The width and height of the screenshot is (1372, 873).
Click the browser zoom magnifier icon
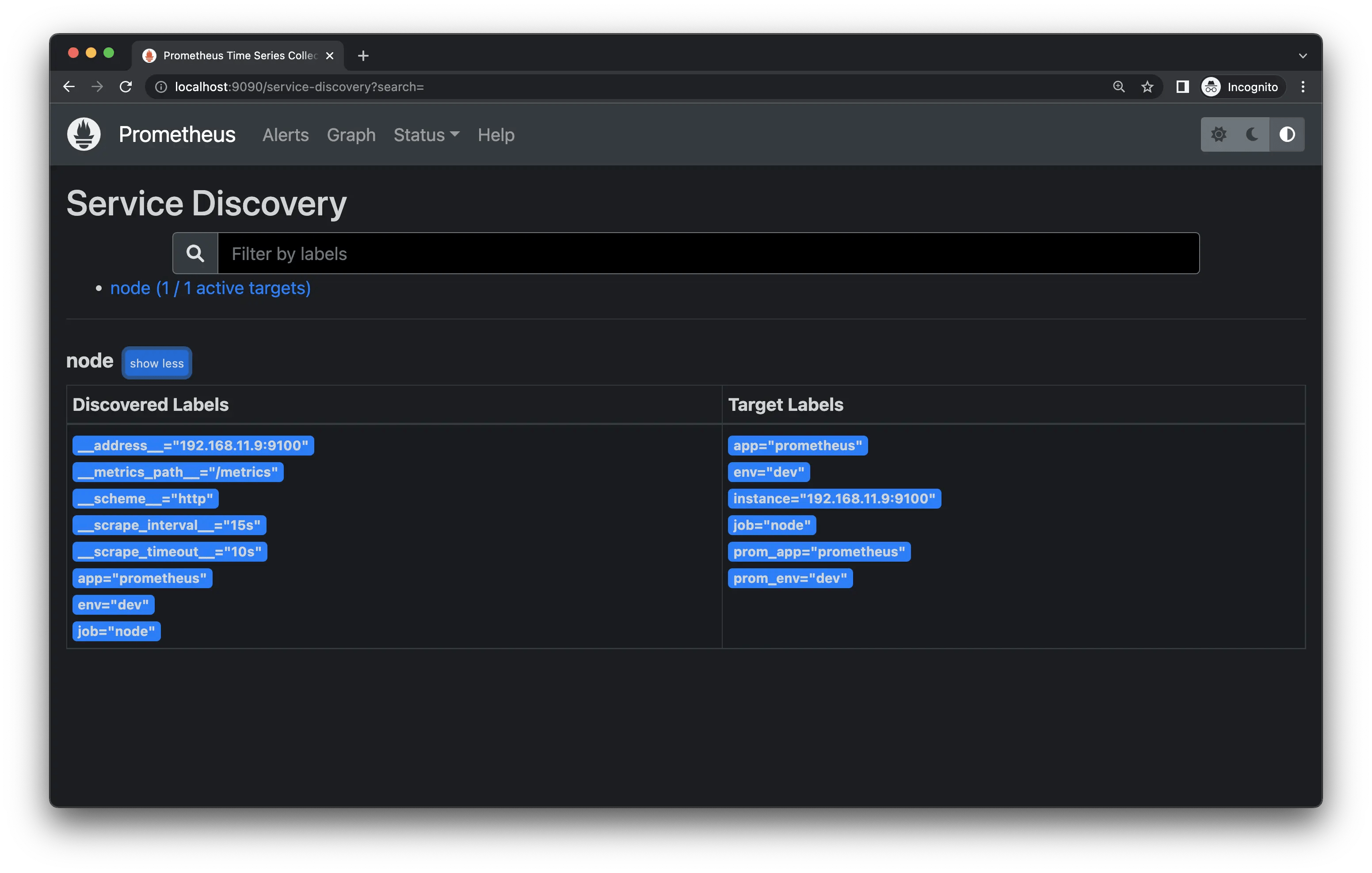(1118, 87)
